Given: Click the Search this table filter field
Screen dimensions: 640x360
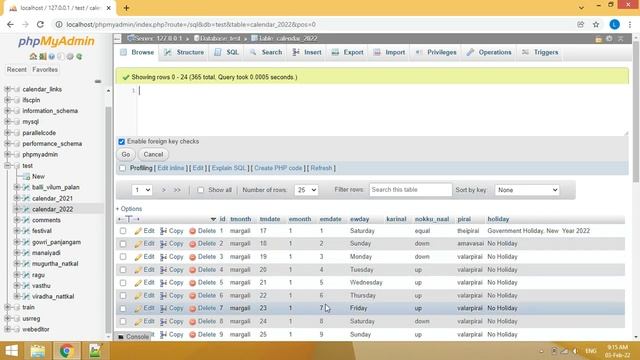Looking at the screenshot, I should tap(411, 190).
